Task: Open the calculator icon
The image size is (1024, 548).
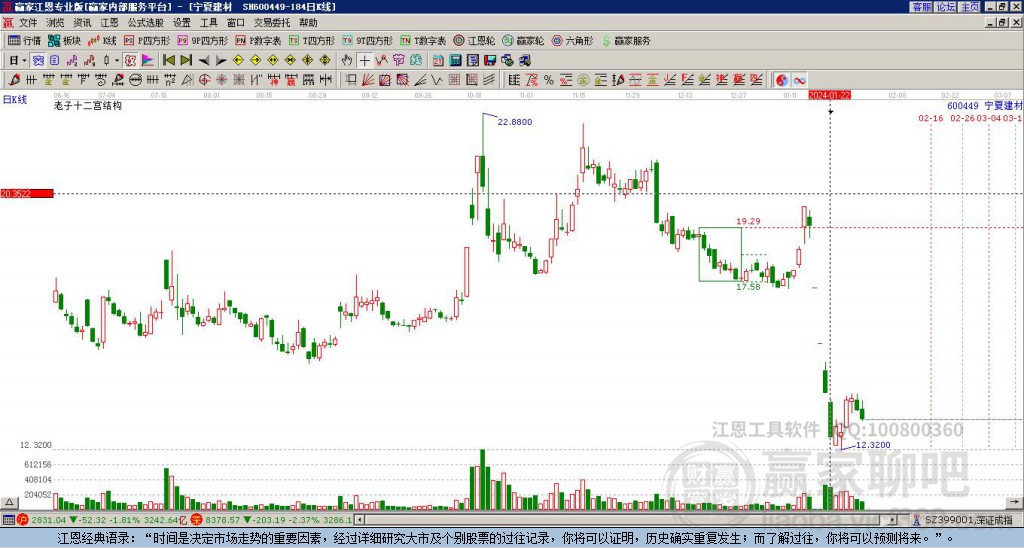Action: [x=455, y=61]
